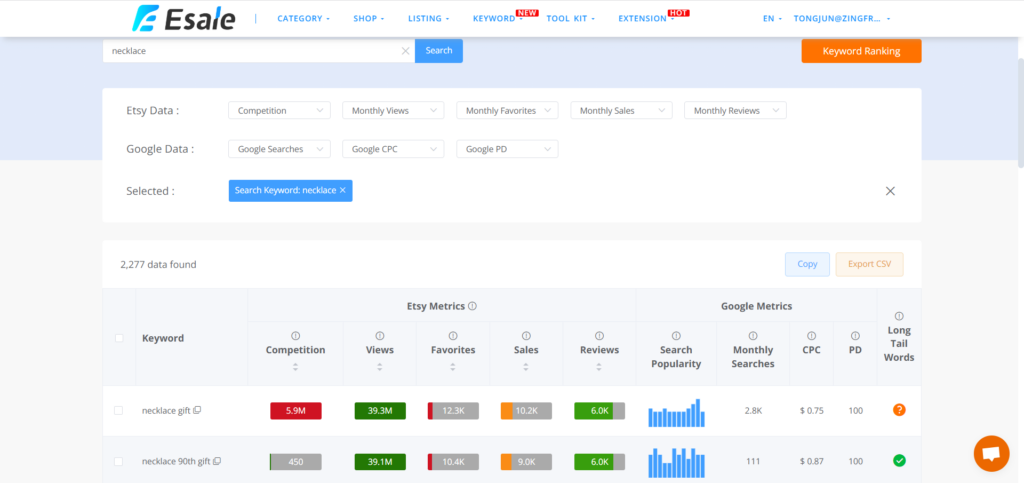The height and width of the screenshot is (483, 1024).
Task: Check the 'necklace gift' row checkbox
Action: [119, 410]
